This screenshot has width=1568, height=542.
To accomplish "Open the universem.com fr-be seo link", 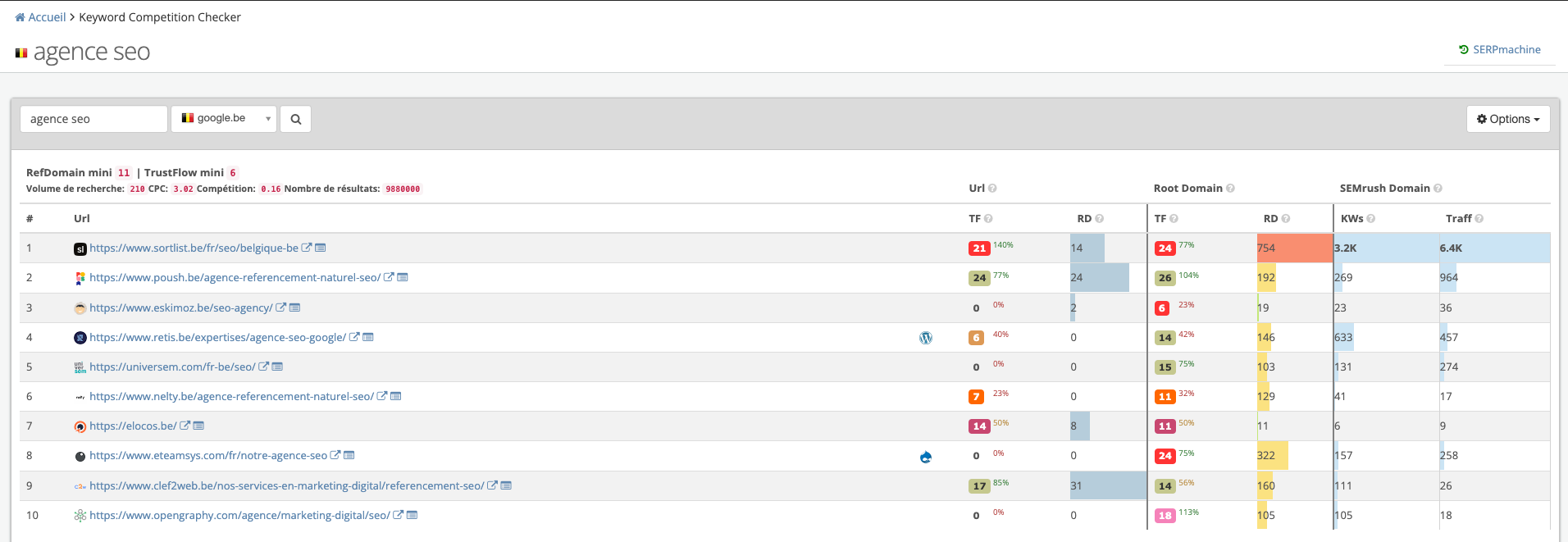I will (x=172, y=367).
